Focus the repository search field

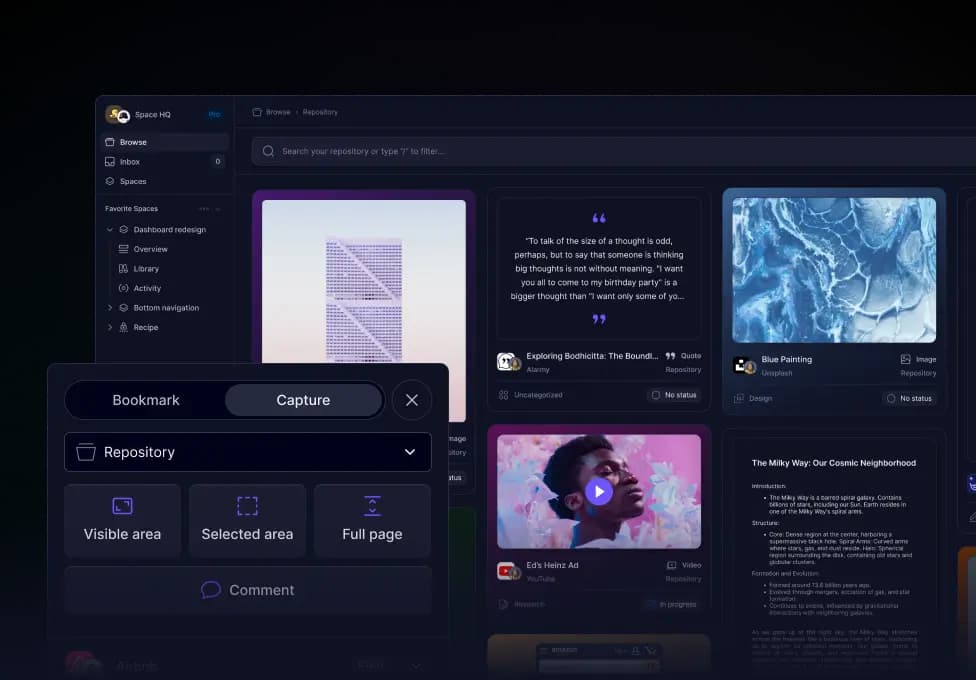(613, 151)
